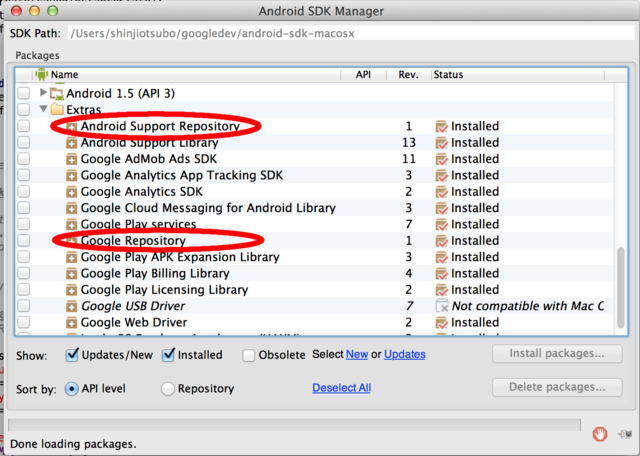Click the Google Play APK Expansion Library icon
This screenshot has width=640, height=456.
click(71, 257)
